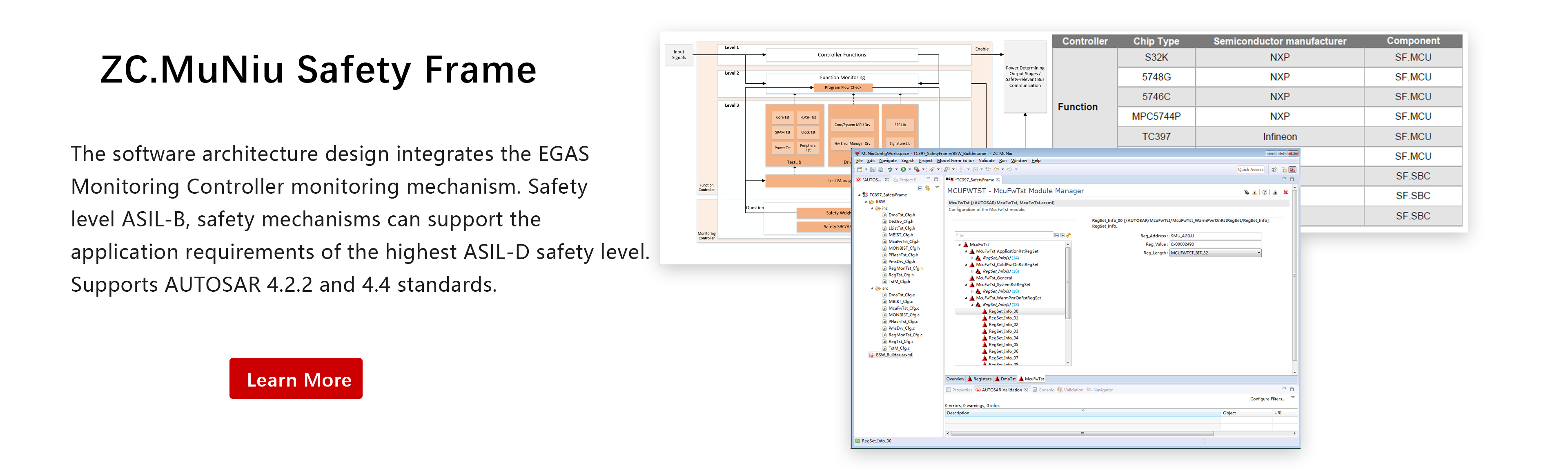Screen dimensions: 1568x474
Task: Click the module tree vertical scrollbar
Action: (x=1068, y=303)
